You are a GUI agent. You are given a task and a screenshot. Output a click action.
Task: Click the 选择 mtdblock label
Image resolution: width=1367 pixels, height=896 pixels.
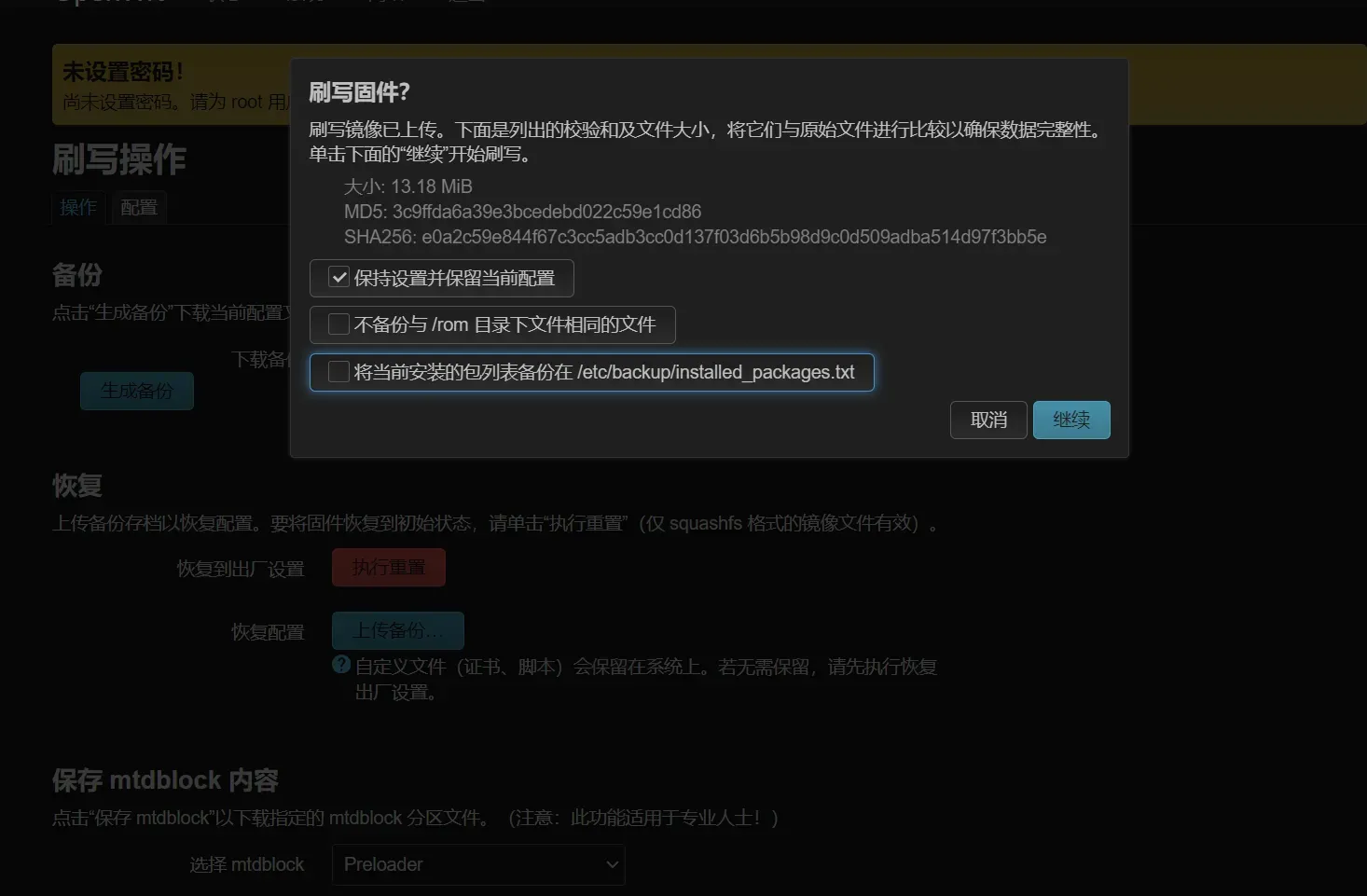click(x=247, y=864)
